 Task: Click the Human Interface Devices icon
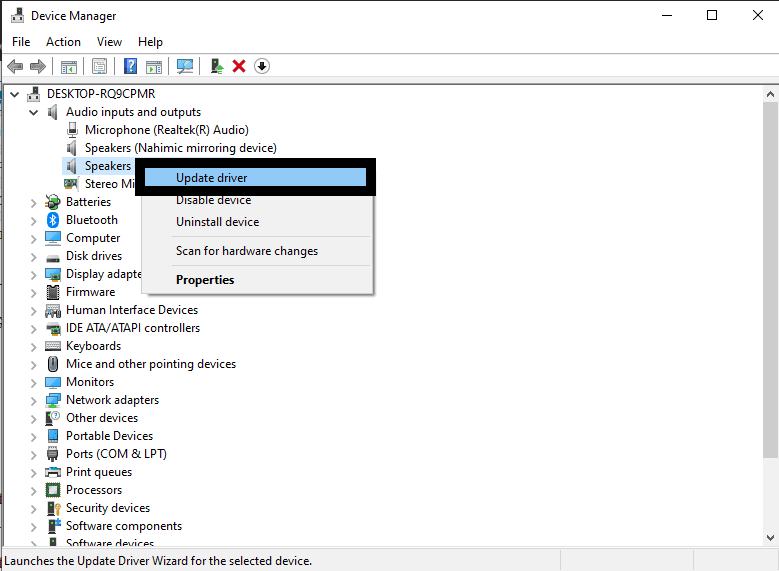(x=53, y=311)
